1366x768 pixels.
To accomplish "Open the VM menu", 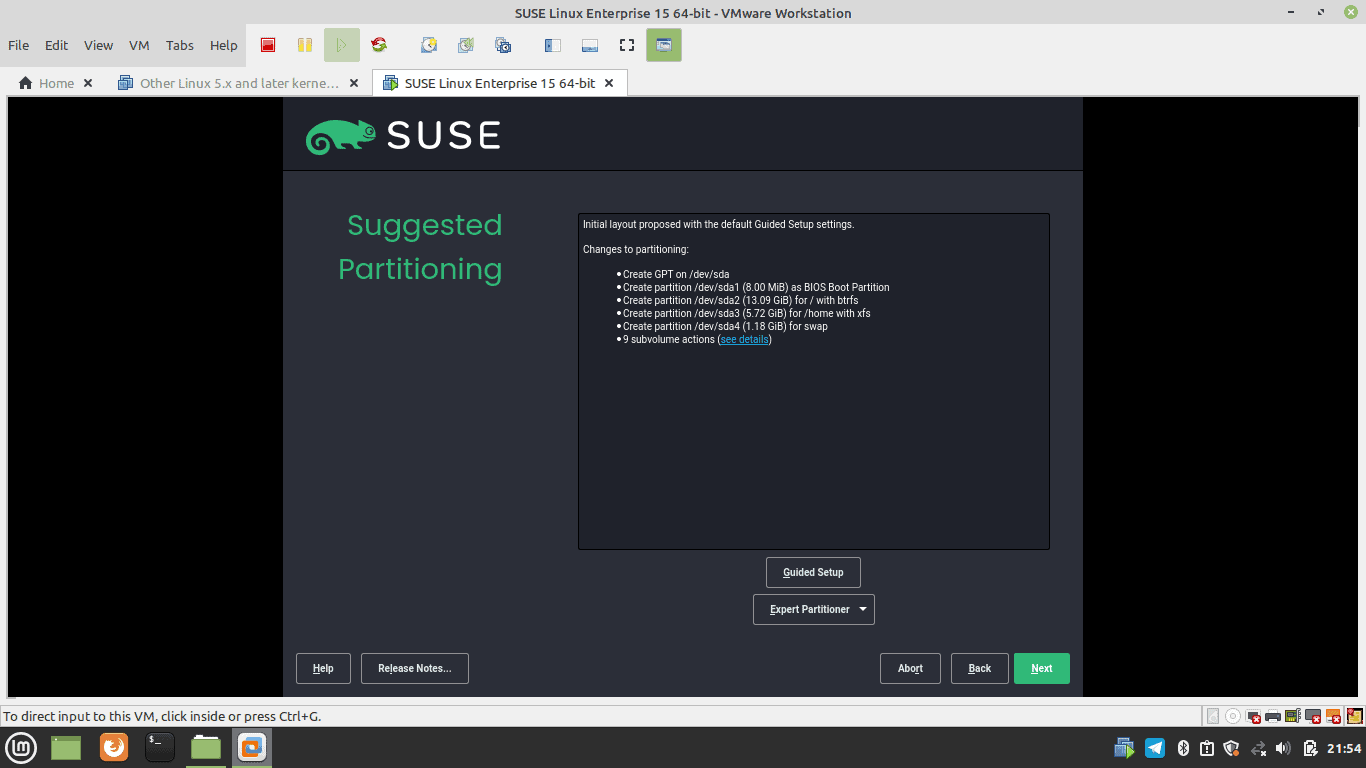I will pos(139,45).
